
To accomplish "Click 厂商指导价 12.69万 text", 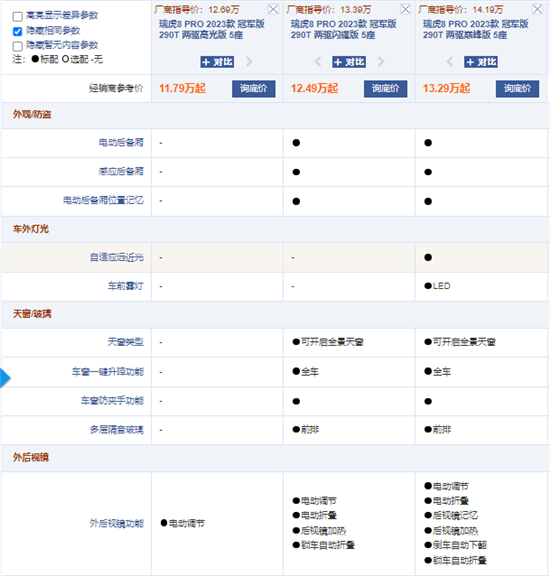I will pyautogui.click(x=197, y=9).
